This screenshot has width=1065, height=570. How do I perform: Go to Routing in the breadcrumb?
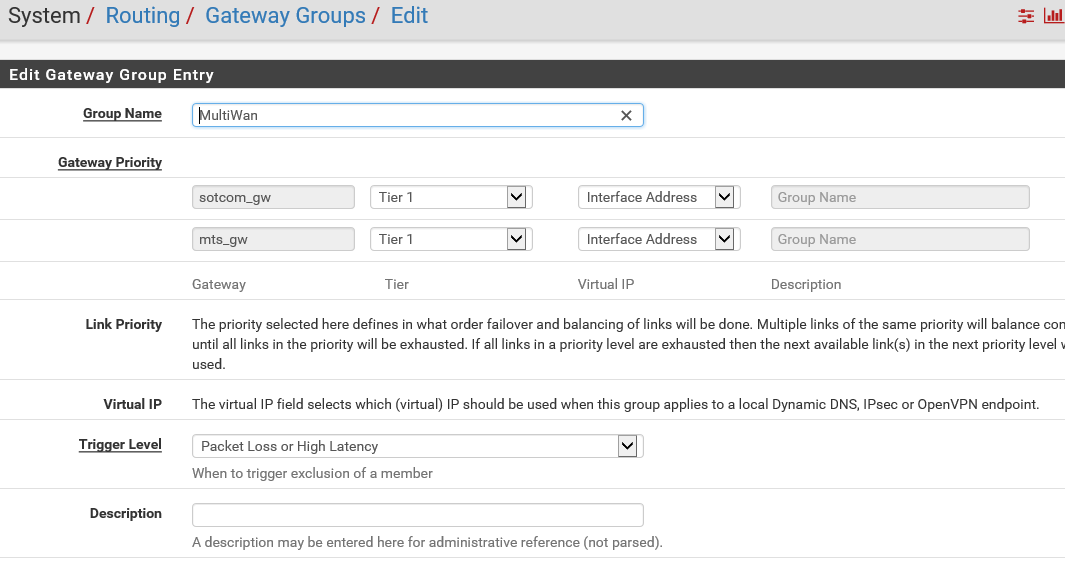click(x=142, y=16)
